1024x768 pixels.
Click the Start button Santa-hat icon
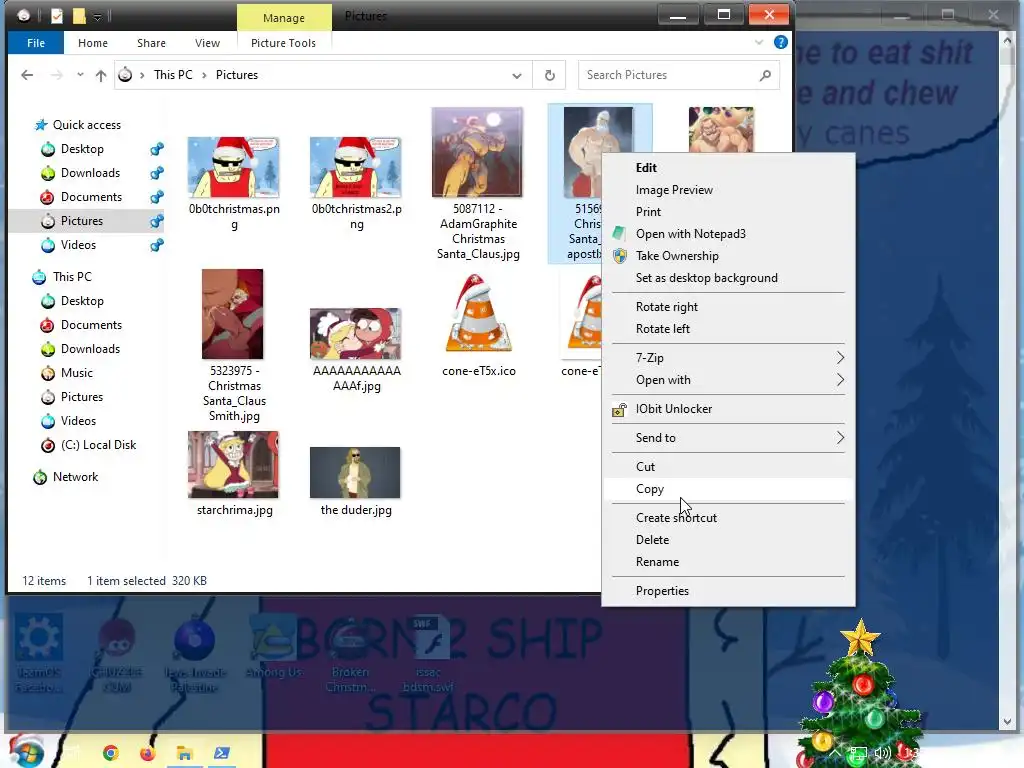coord(27,751)
